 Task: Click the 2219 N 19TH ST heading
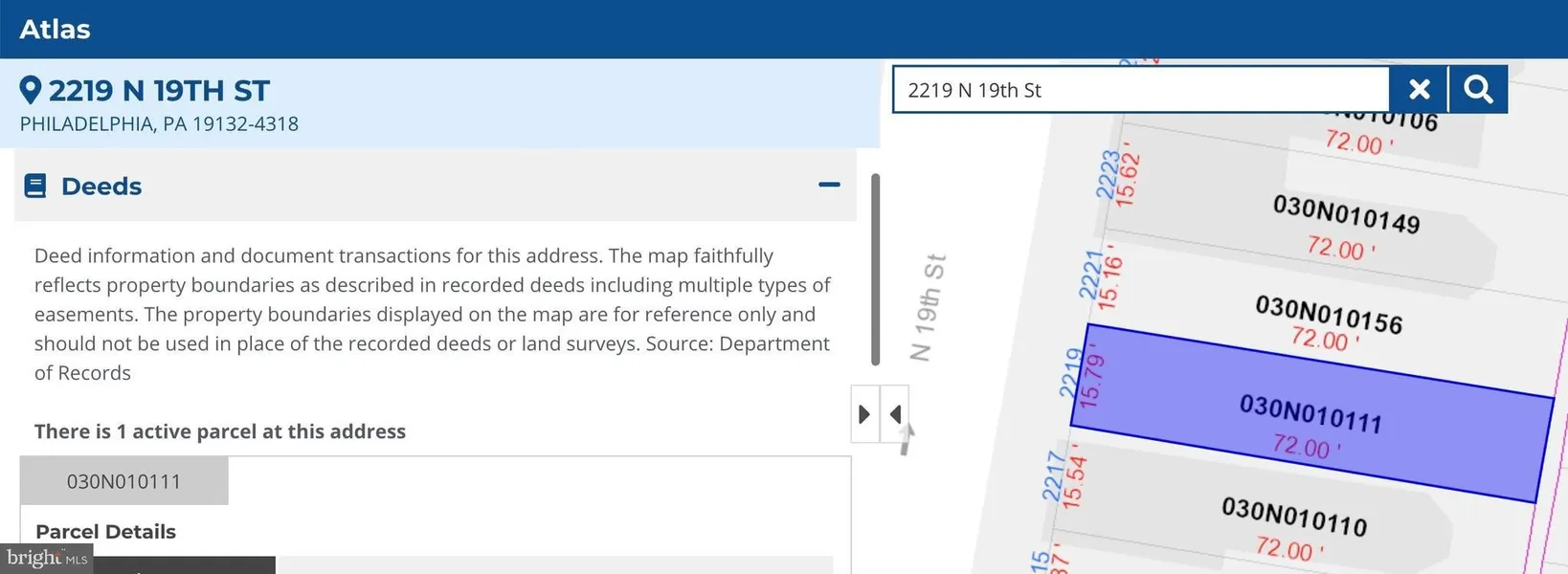tap(159, 91)
